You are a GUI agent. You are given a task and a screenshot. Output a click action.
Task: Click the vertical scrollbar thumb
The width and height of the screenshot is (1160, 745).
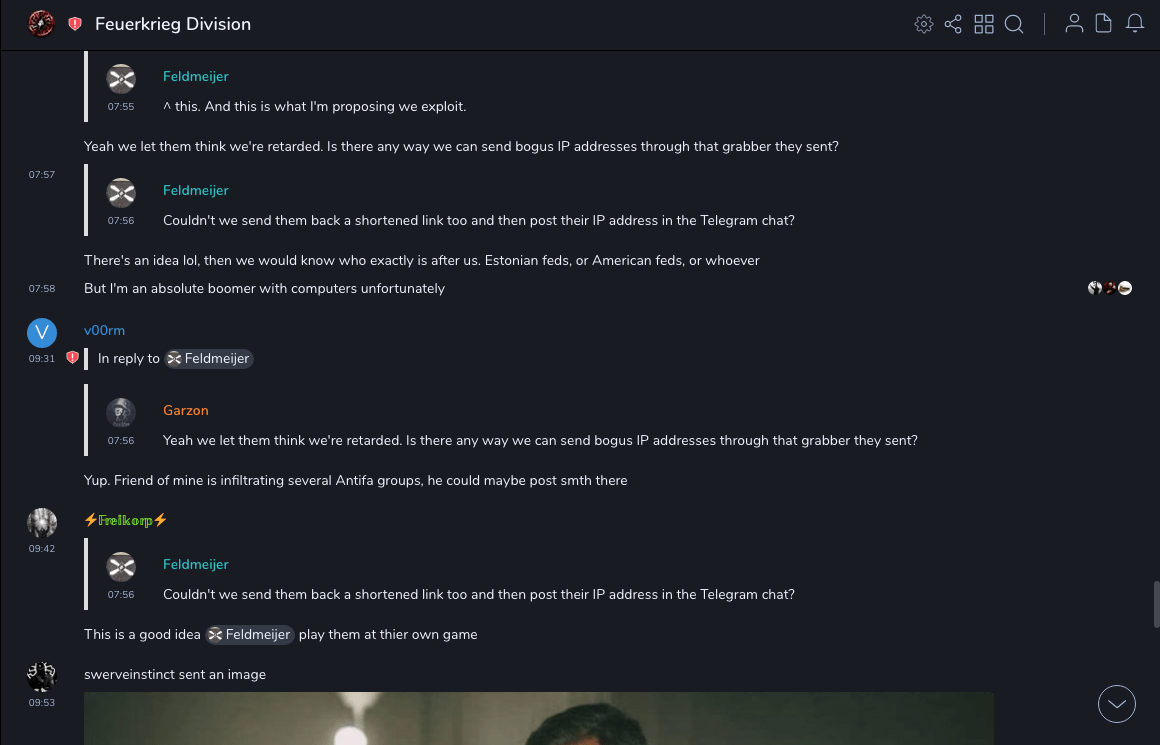click(1156, 604)
